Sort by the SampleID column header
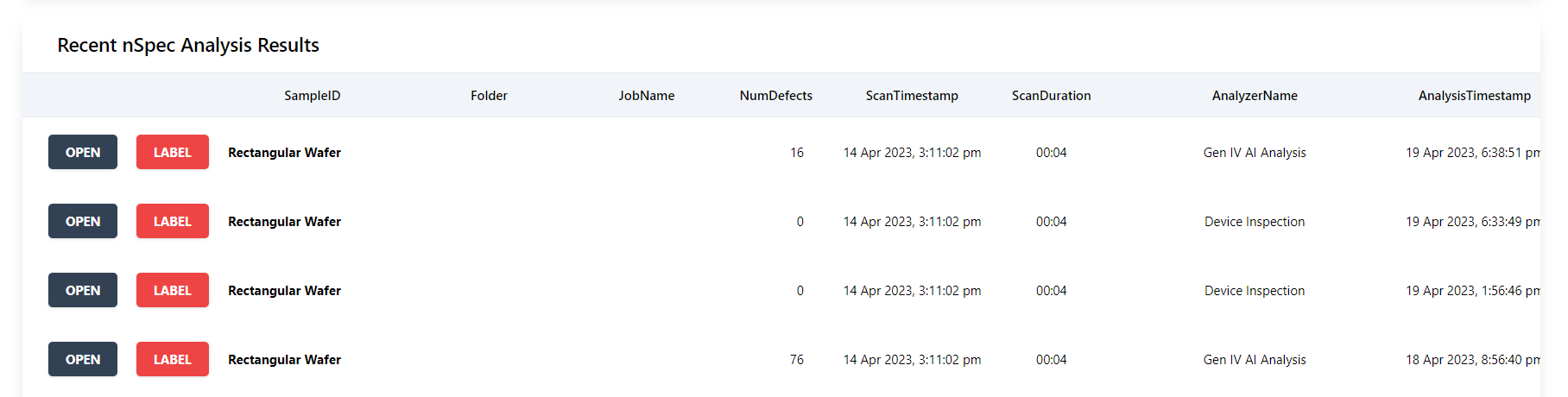1568x397 pixels. point(312,96)
